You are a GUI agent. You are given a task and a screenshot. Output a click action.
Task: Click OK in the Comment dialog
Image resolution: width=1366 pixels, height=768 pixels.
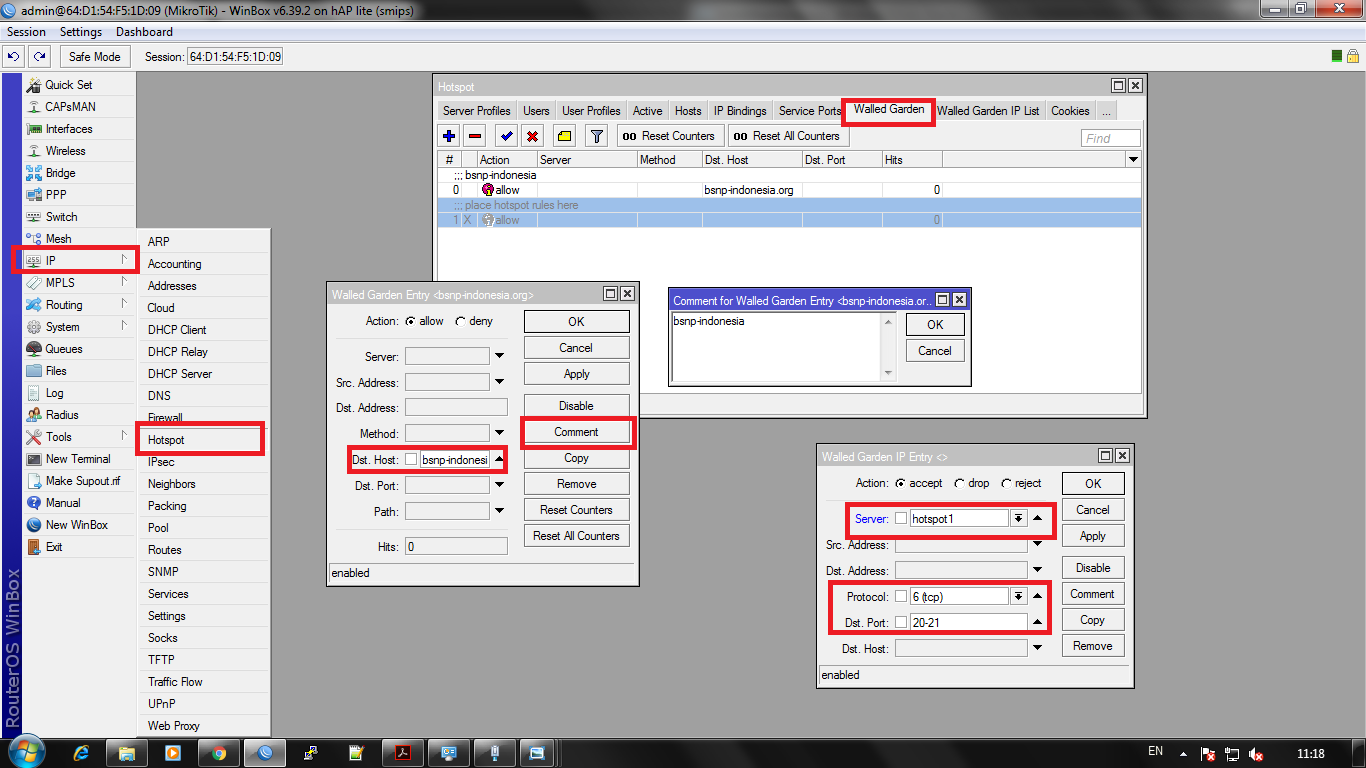tap(935, 325)
